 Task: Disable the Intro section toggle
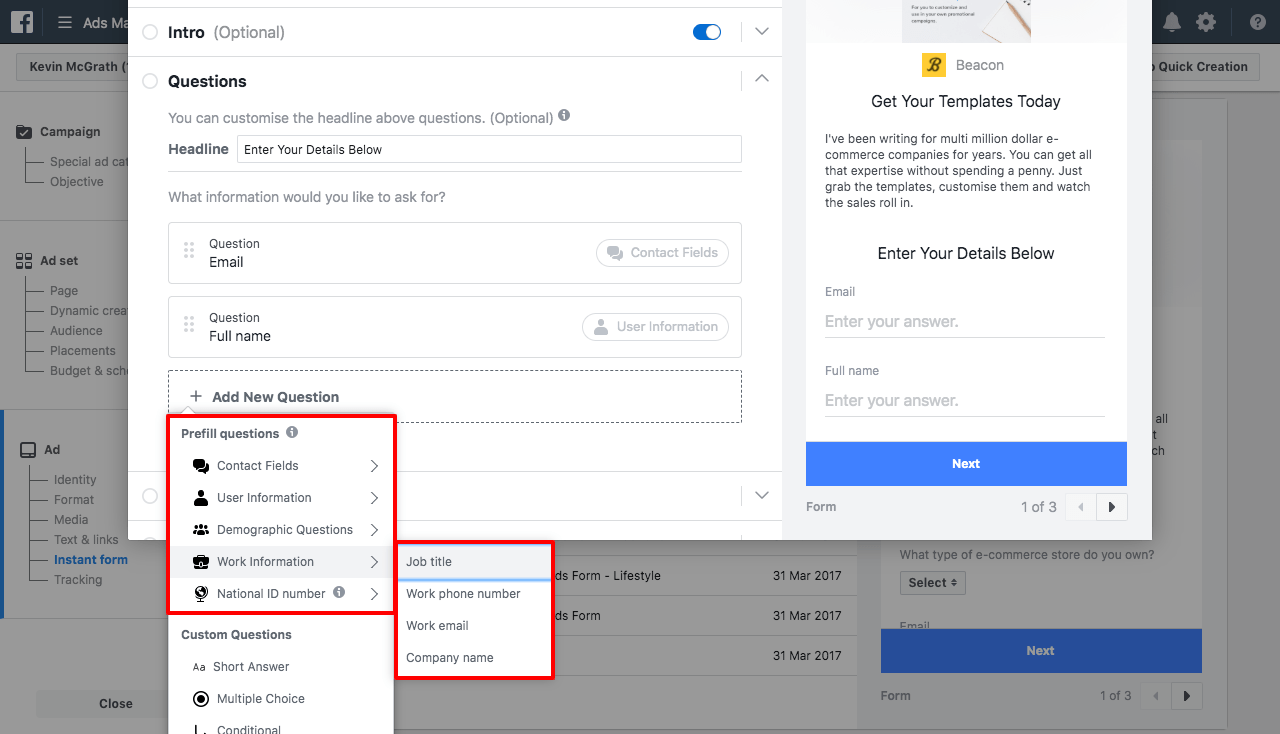[707, 31]
